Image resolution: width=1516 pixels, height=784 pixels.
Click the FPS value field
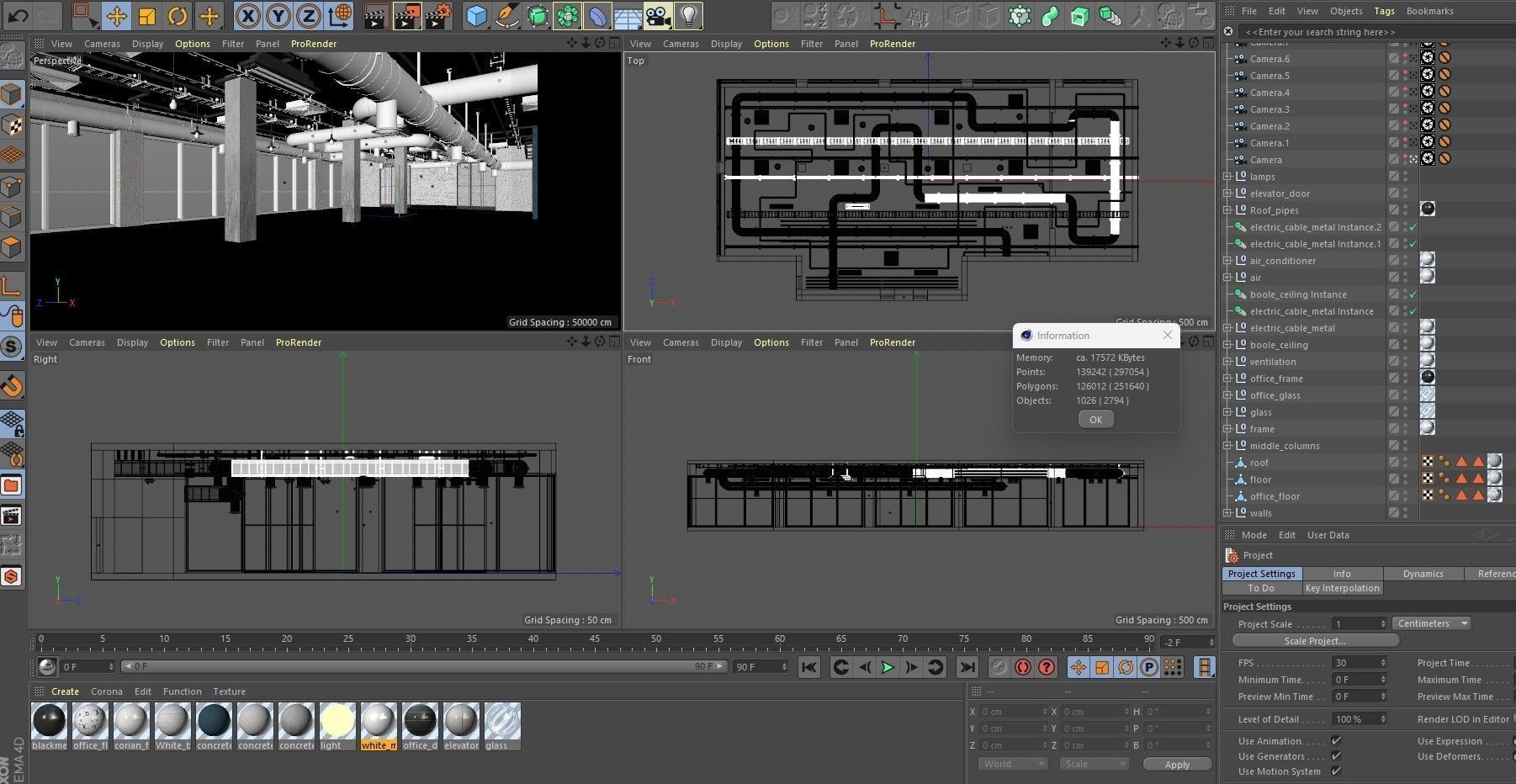(x=1359, y=663)
